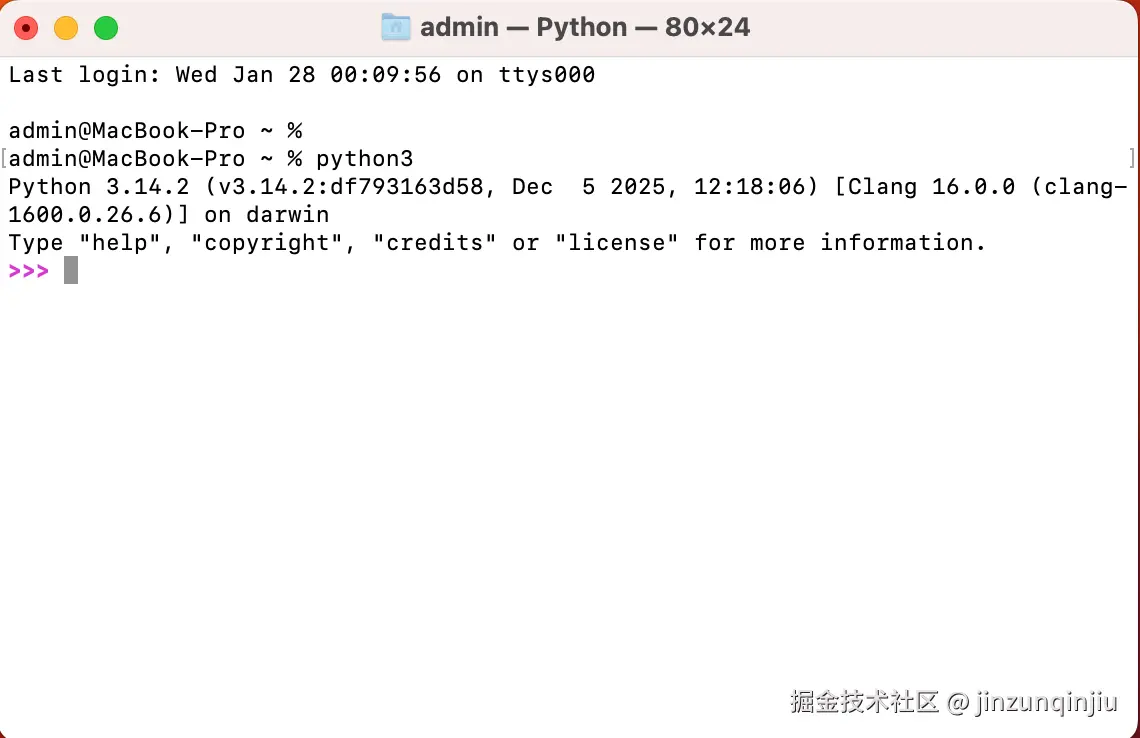
Task: Click the window title 'admin — Python — 80×24'
Action: (x=584, y=27)
